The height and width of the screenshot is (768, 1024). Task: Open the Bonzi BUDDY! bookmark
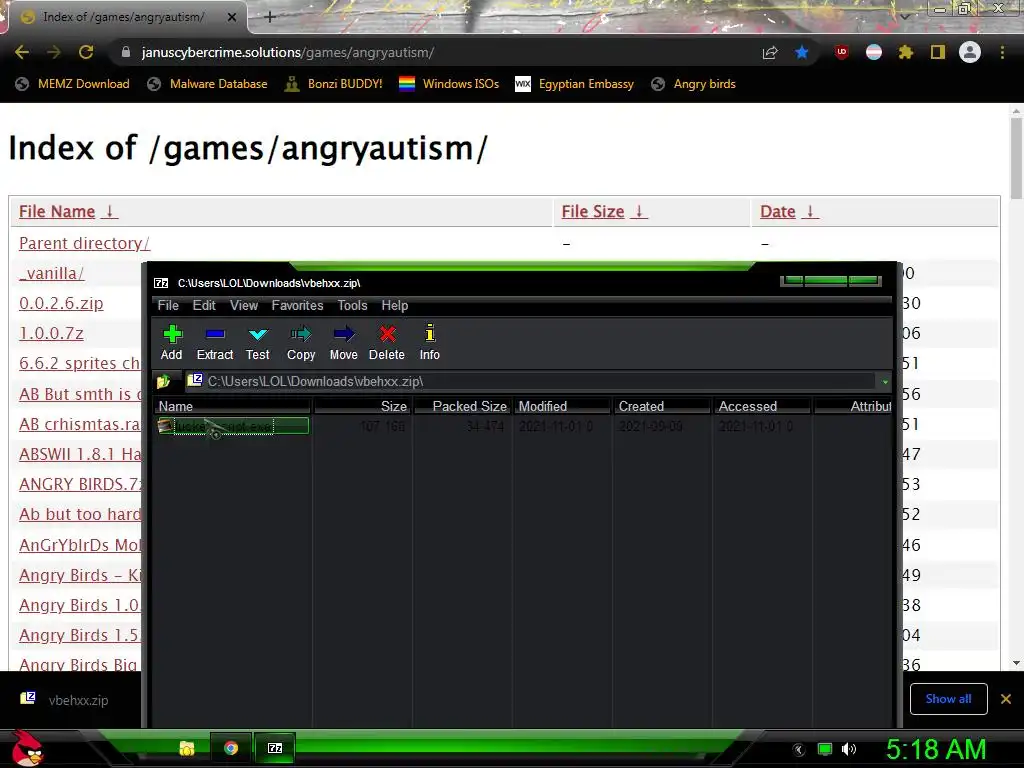(x=334, y=84)
